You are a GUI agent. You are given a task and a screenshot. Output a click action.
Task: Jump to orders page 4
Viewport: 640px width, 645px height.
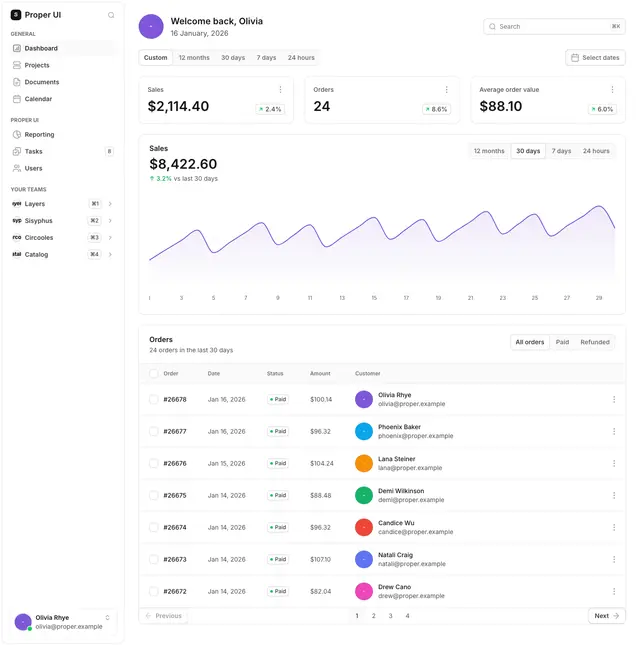(407, 616)
